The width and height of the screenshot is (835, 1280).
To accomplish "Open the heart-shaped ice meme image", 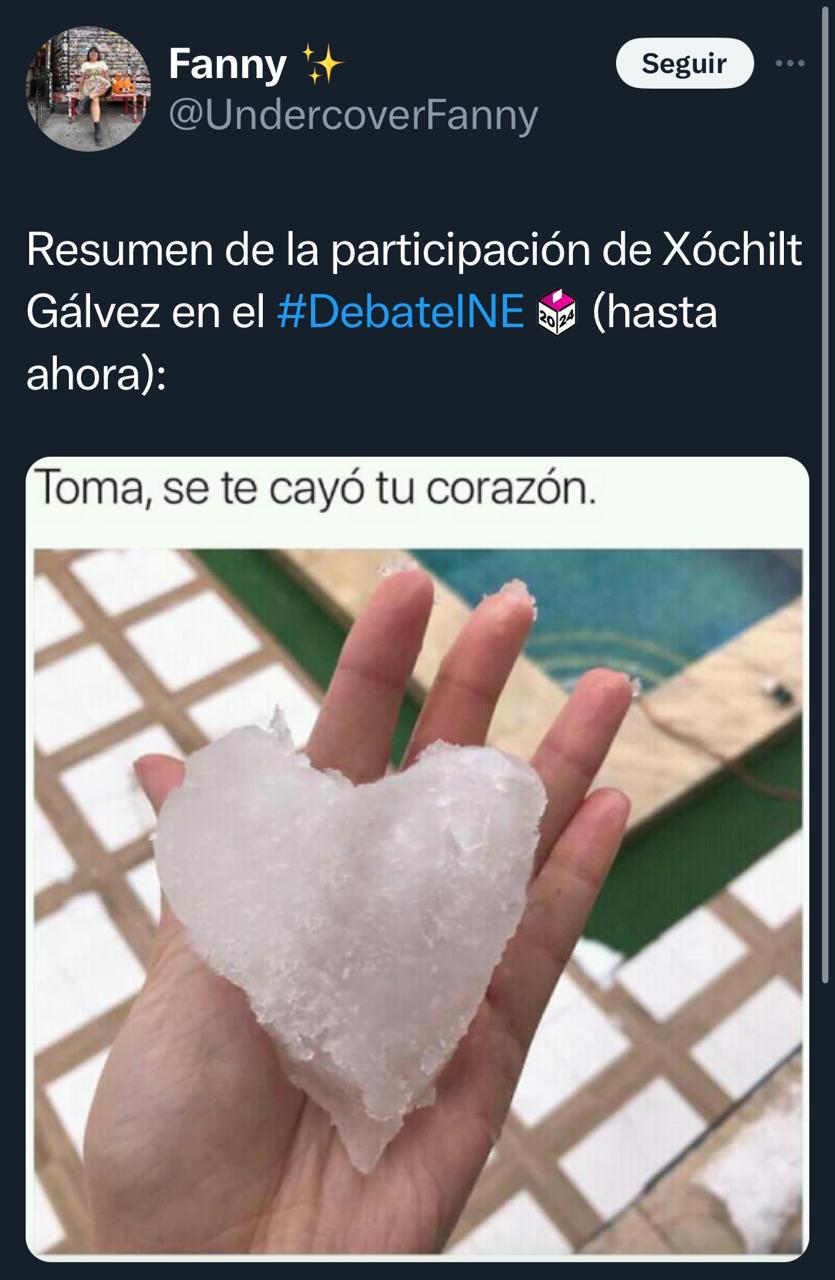I will (x=417, y=859).
